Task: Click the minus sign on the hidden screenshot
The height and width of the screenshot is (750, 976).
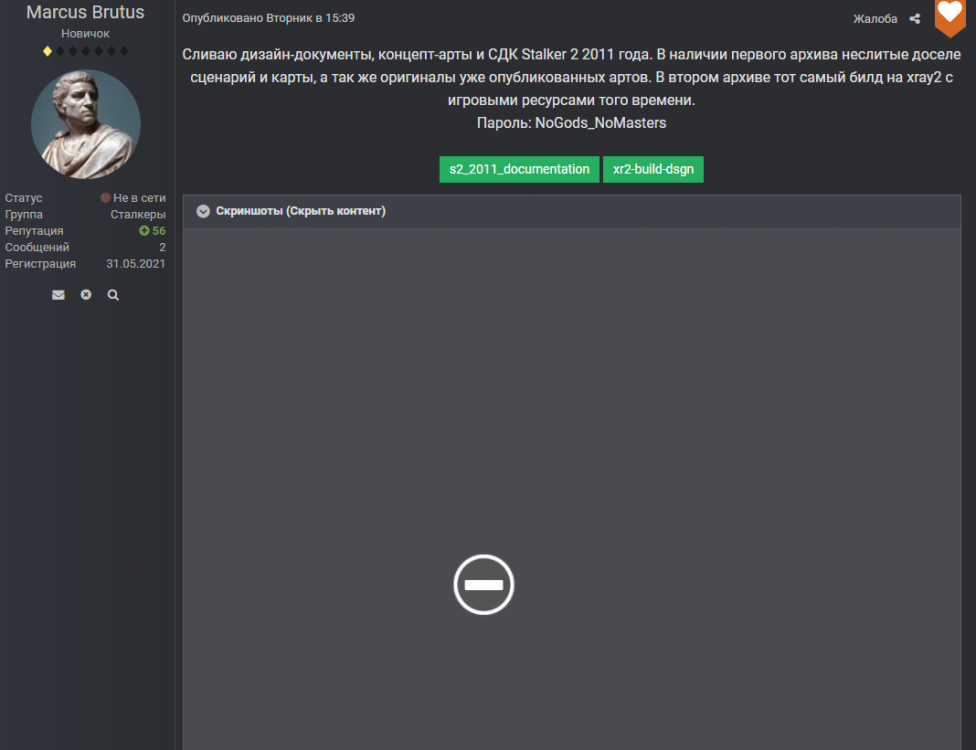Action: pyautogui.click(x=483, y=584)
